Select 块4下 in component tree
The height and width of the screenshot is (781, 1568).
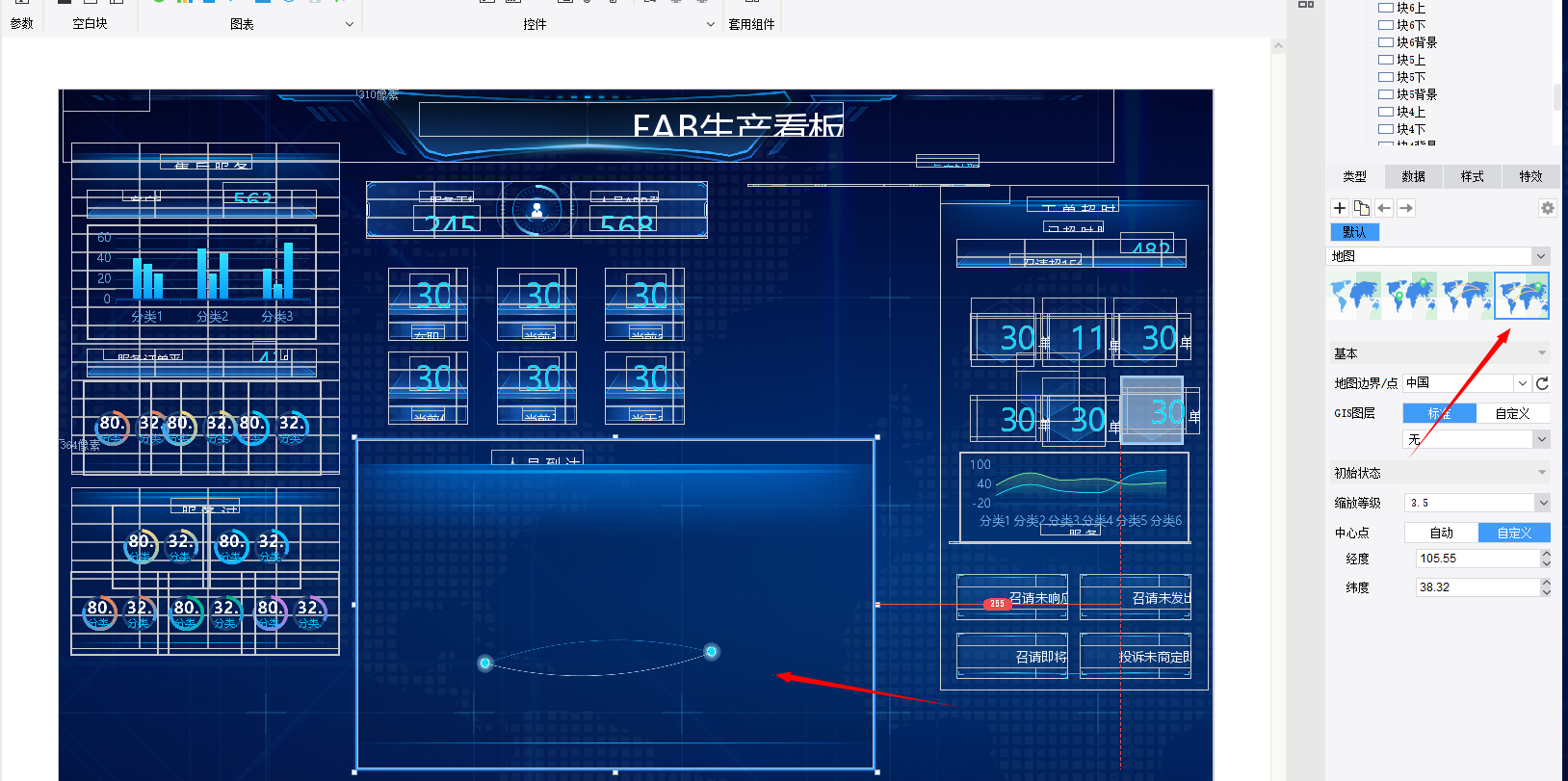[x=1411, y=129]
